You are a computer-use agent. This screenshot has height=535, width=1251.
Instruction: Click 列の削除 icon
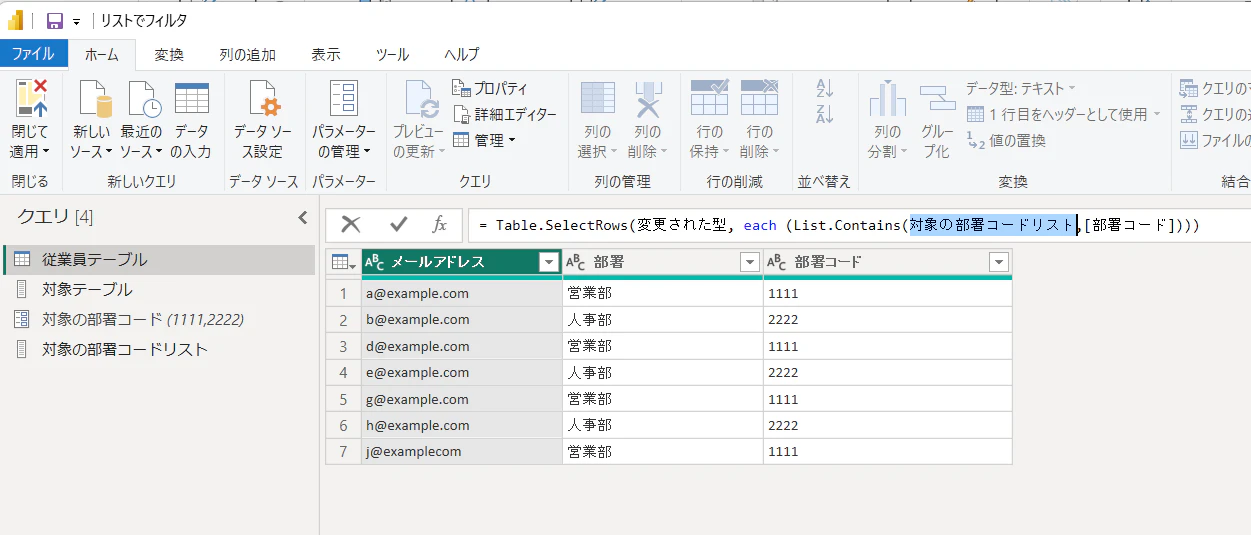(648, 98)
